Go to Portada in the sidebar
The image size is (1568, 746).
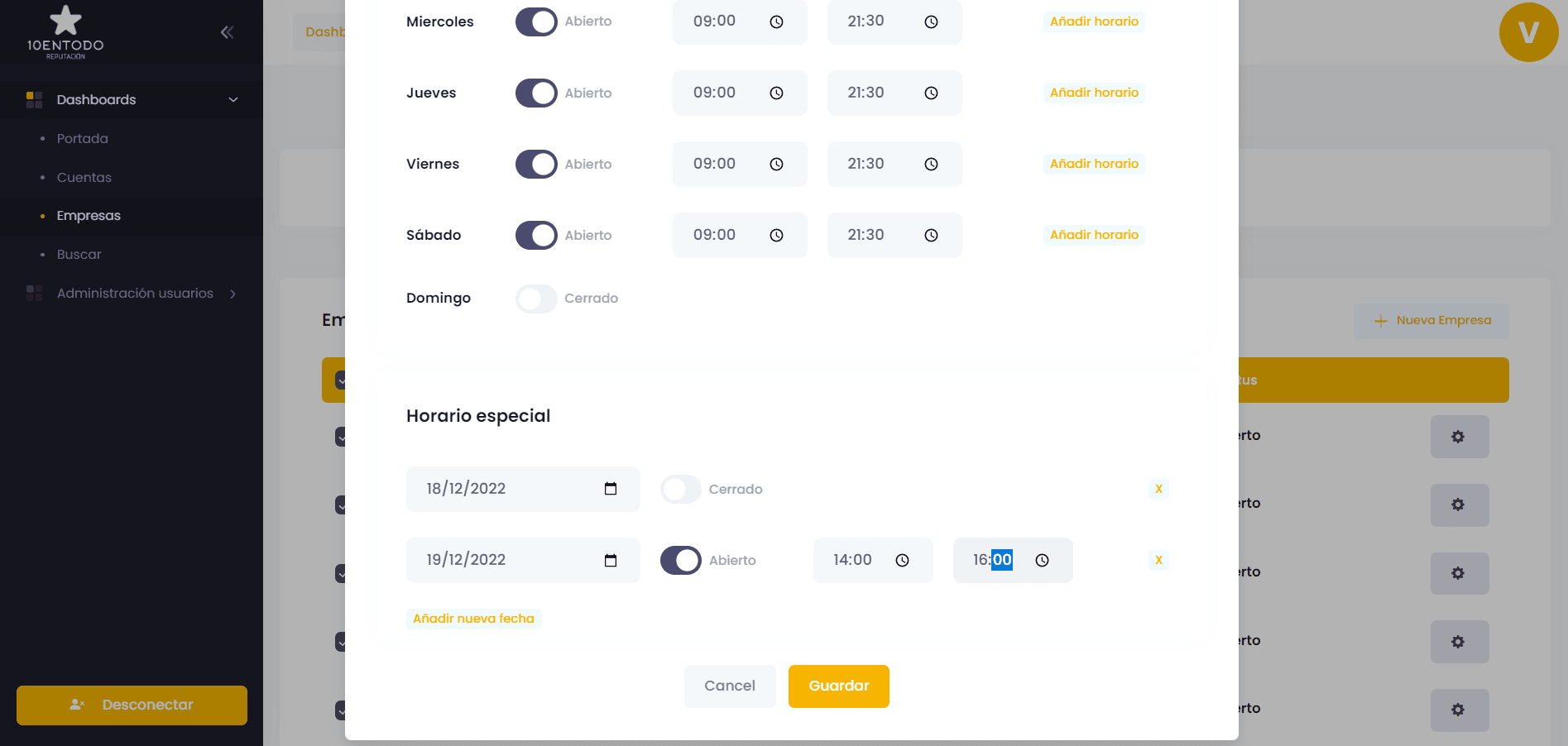(83, 139)
